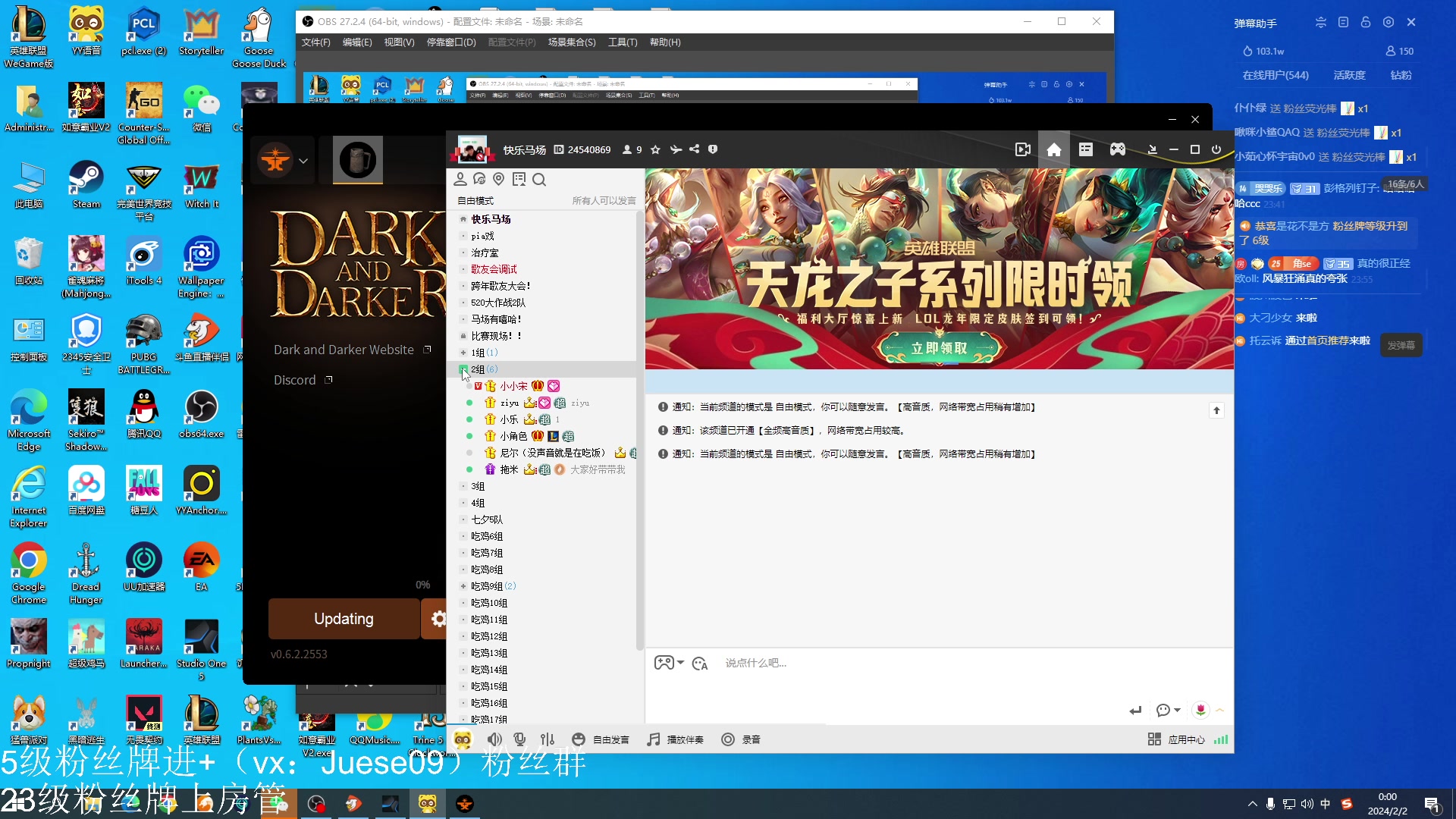
Task: Open the contacts icon in YY channel panel
Action: coord(460,179)
